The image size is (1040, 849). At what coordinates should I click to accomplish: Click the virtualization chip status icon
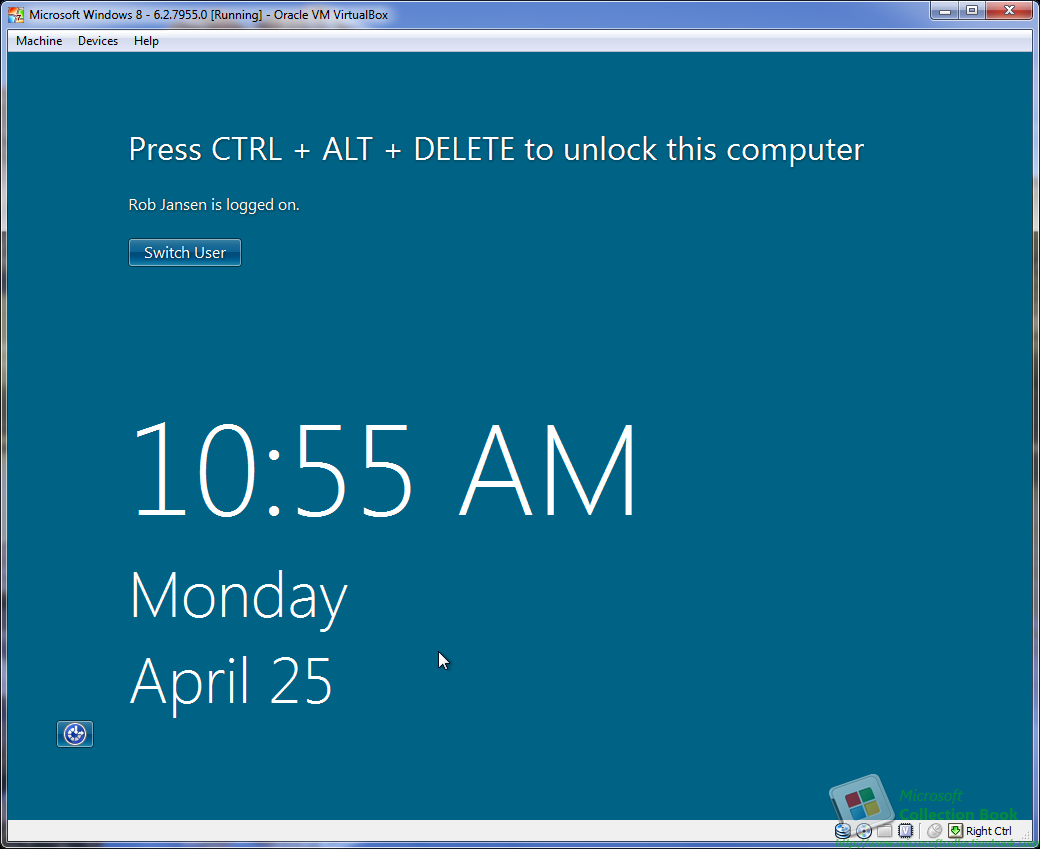click(905, 830)
